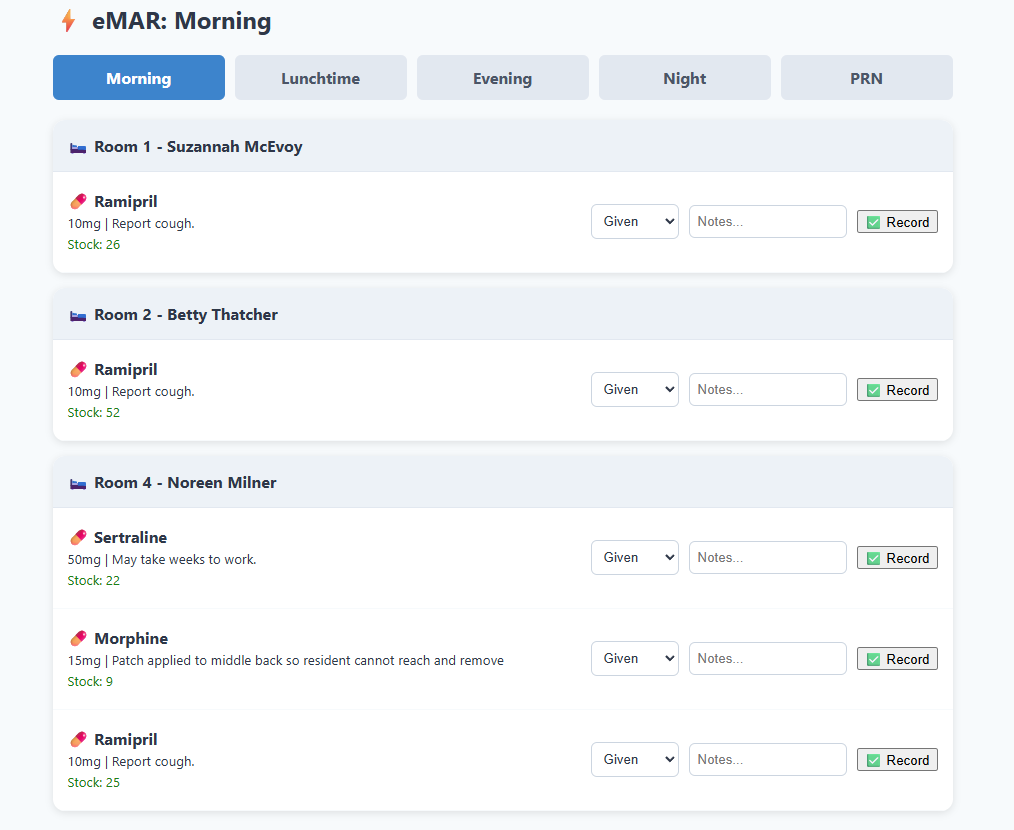This screenshot has height=830, width=1014.
Task: Click the 'Stock: 22' value
Action: click(94, 581)
